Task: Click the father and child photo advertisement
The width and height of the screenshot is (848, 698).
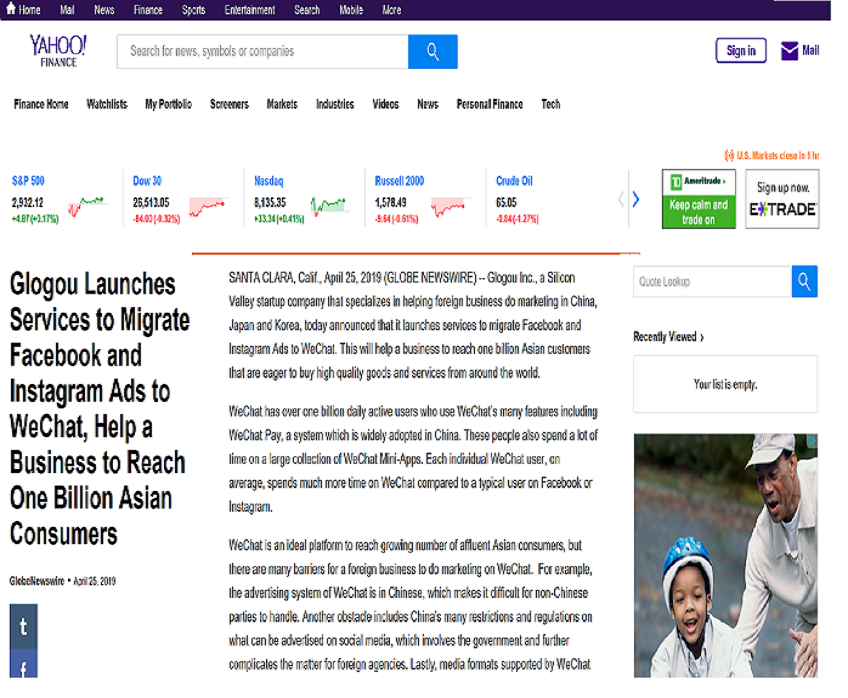Action: [x=726, y=556]
